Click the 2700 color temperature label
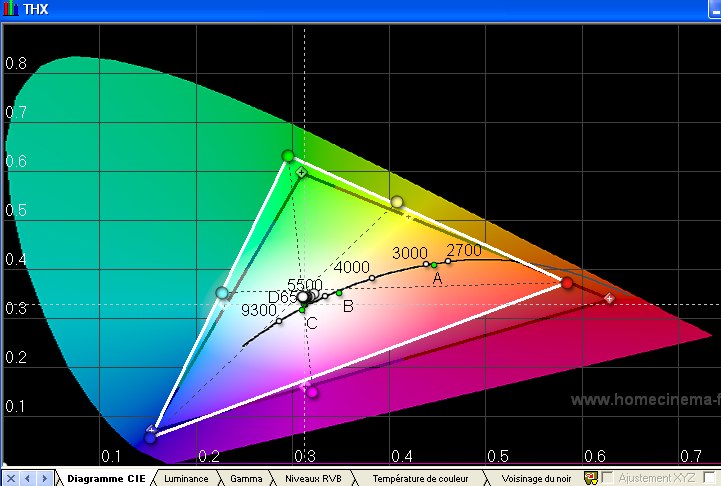The width and height of the screenshot is (721, 486). (464, 250)
